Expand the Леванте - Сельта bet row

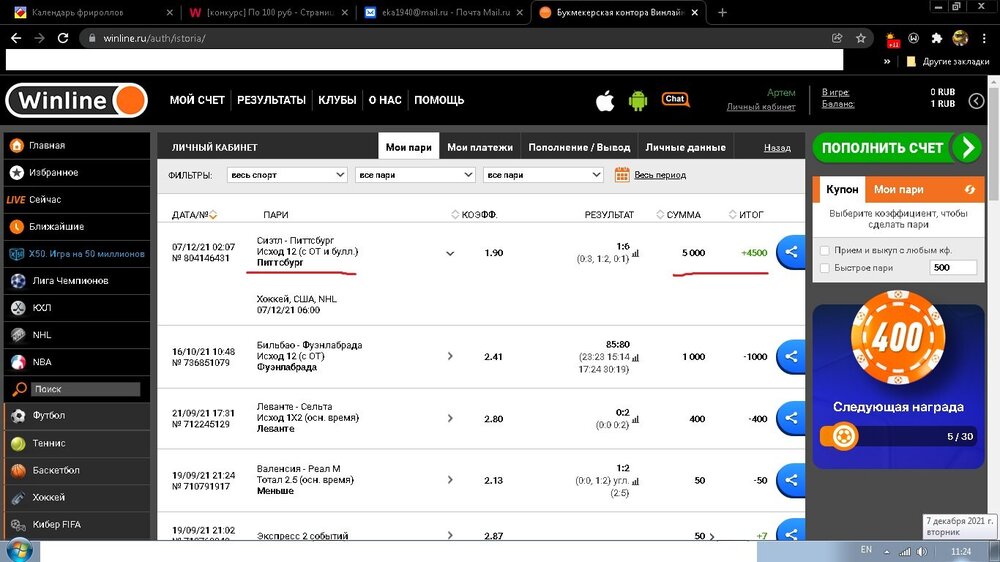(x=450, y=419)
